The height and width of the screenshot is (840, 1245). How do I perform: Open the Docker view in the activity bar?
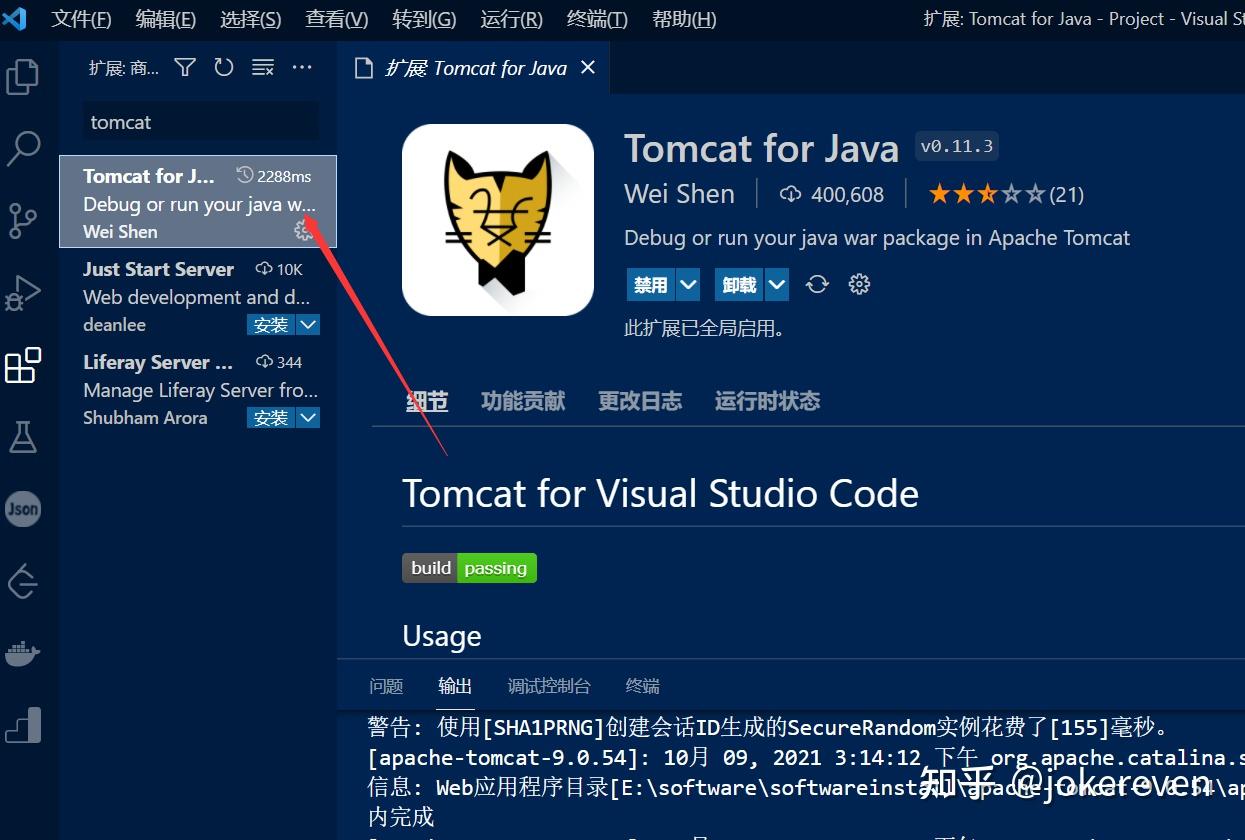(22, 653)
